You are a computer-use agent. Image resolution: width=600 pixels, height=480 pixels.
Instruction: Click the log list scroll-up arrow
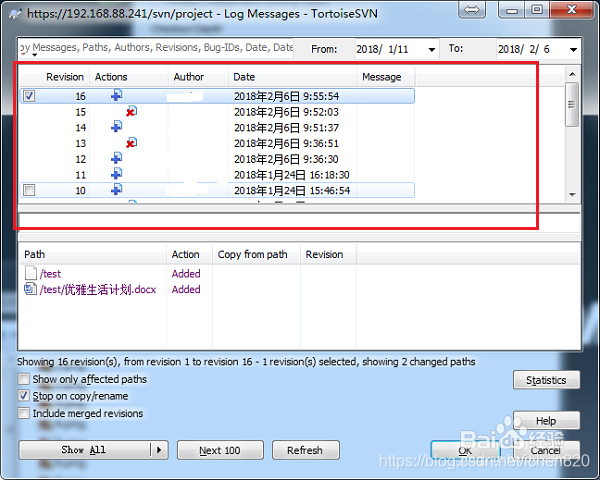[x=572, y=74]
